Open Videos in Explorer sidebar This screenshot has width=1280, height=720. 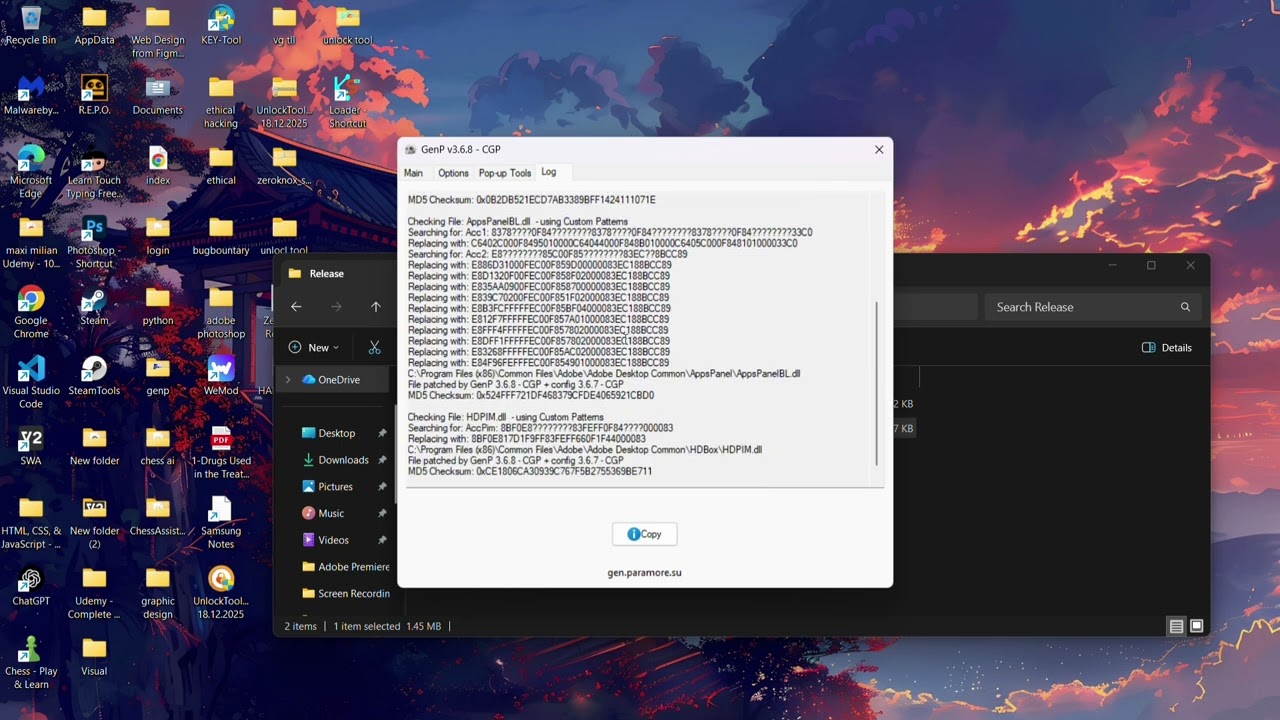[333, 540]
